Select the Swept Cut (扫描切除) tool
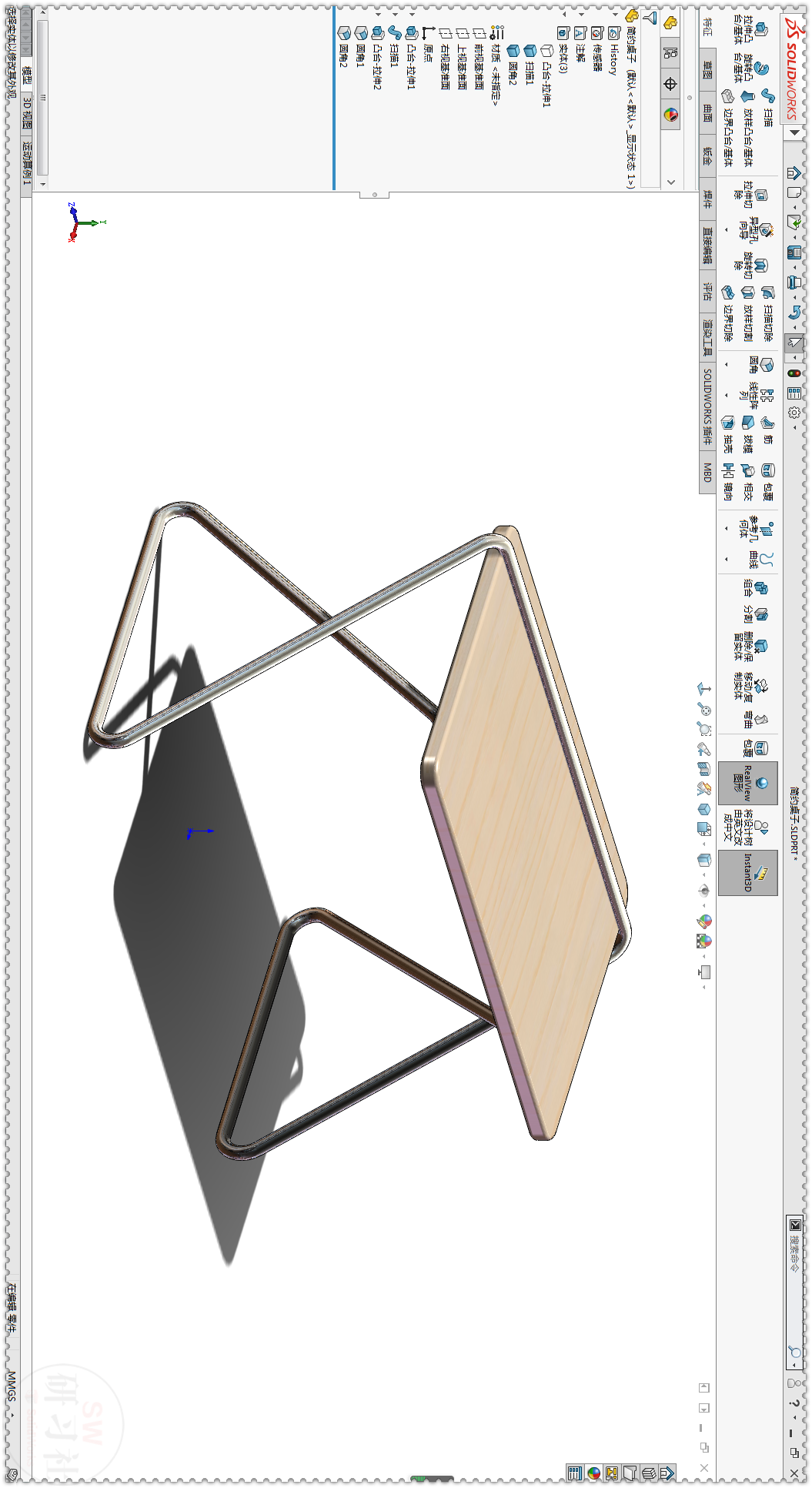This screenshot has height=1488, width=812. point(767,313)
